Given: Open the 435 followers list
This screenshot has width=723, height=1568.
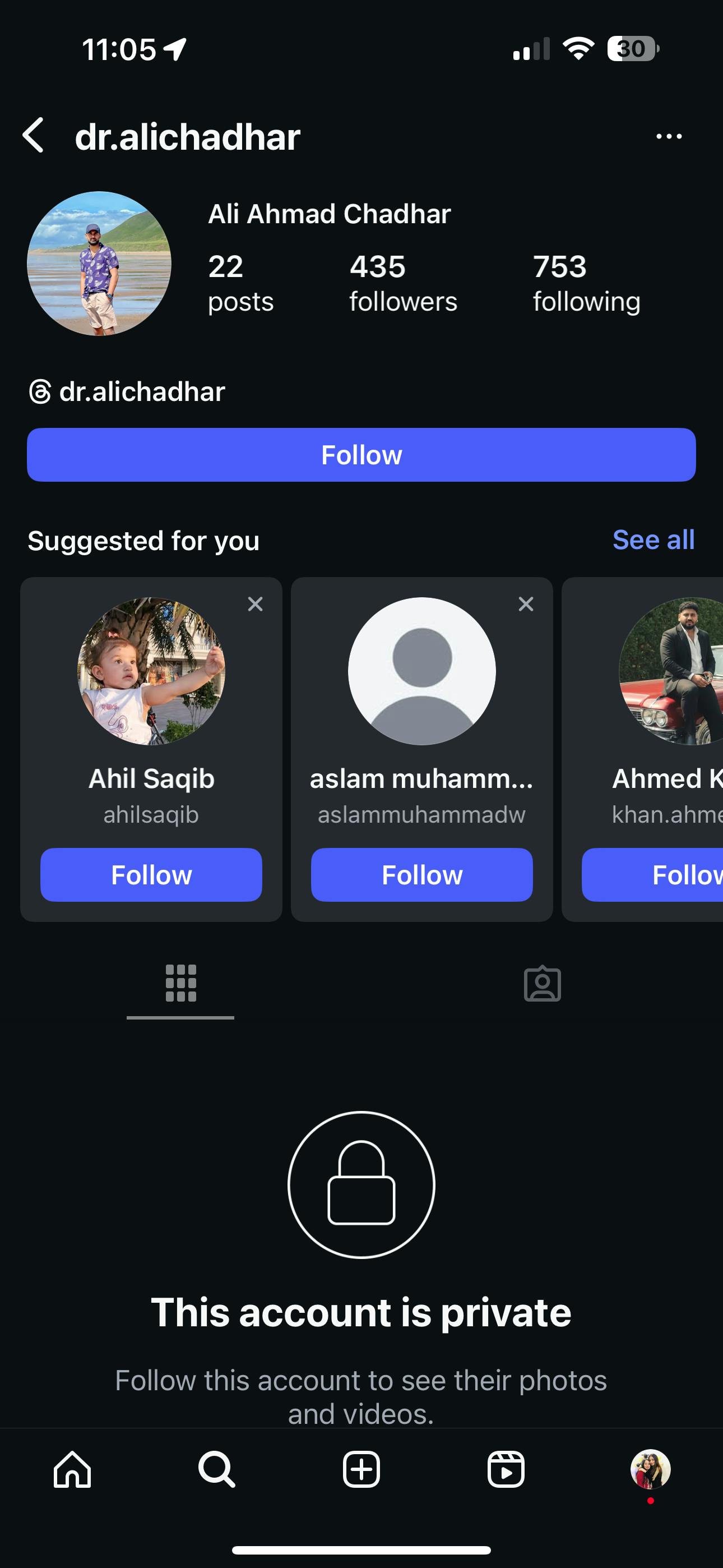Looking at the screenshot, I should coord(403,283).
